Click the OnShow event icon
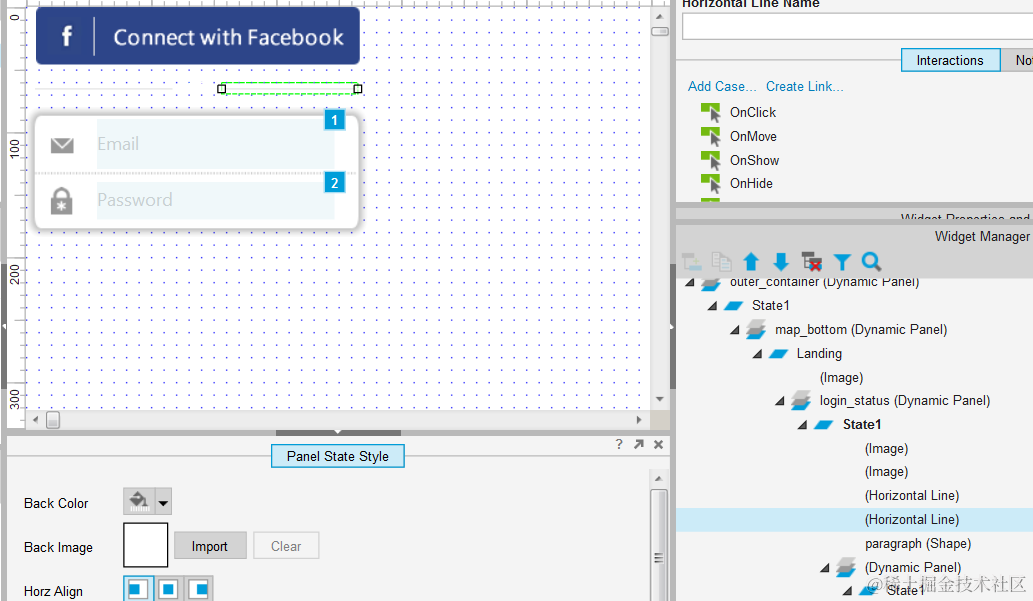This screenshot has height=601, width=1033. pyautogui.click(x=711, y=160)
